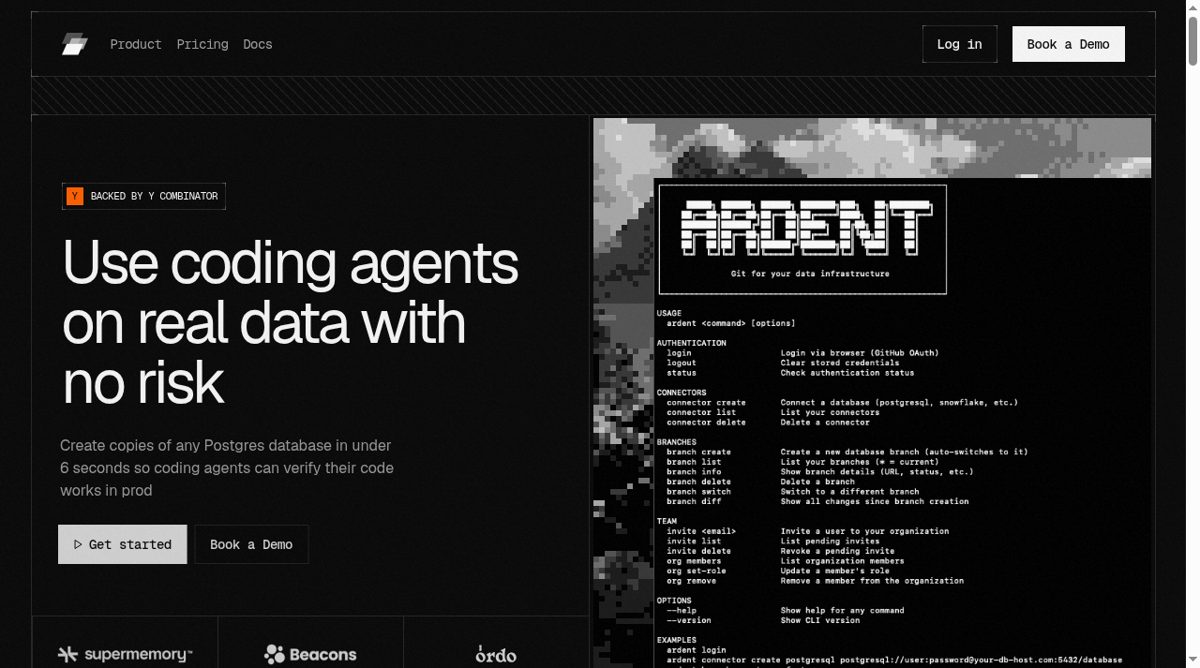Click 'Create copies of any Postgres database' paragraph
Image resolution: width=1200 pixels, height=668 pixels.
click(x=227, y=468)
